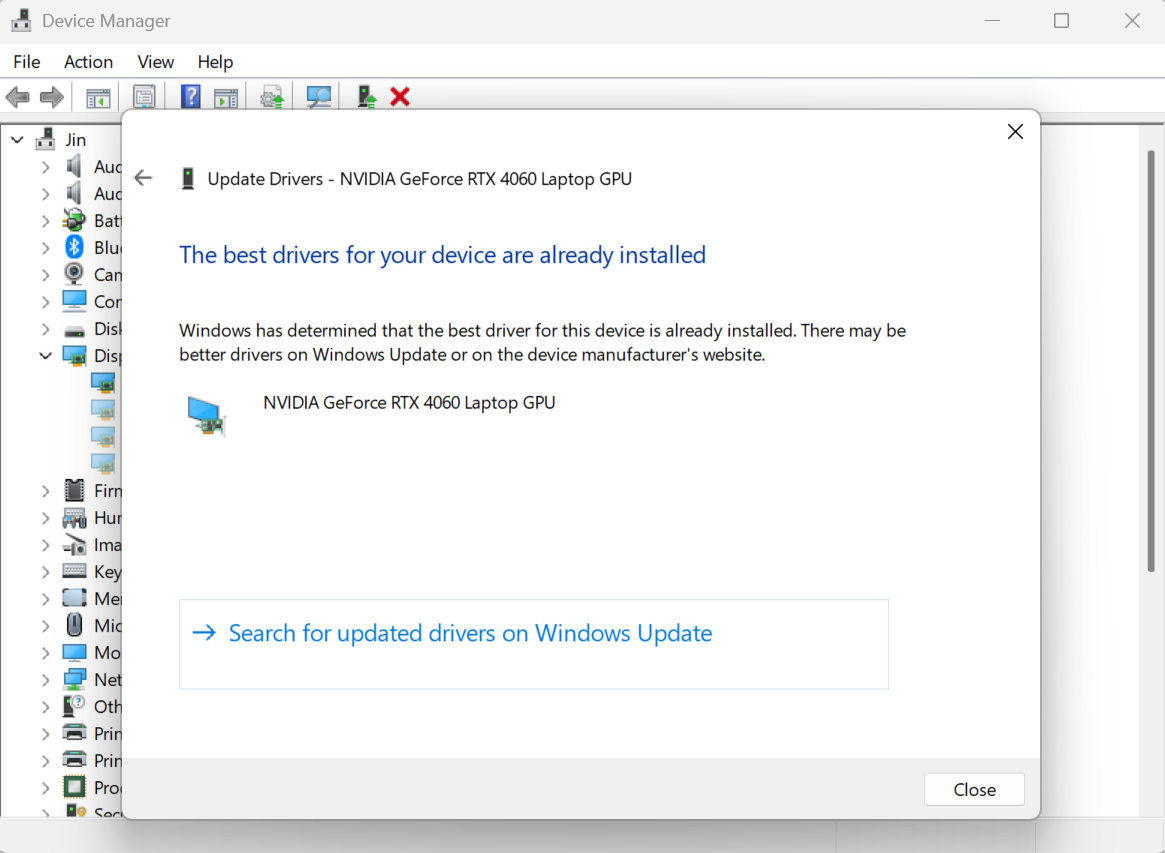Click the Forward arrow in Device Manager toolbar
The height and width of the screenshot is (853, 1165).
[51, 97]
